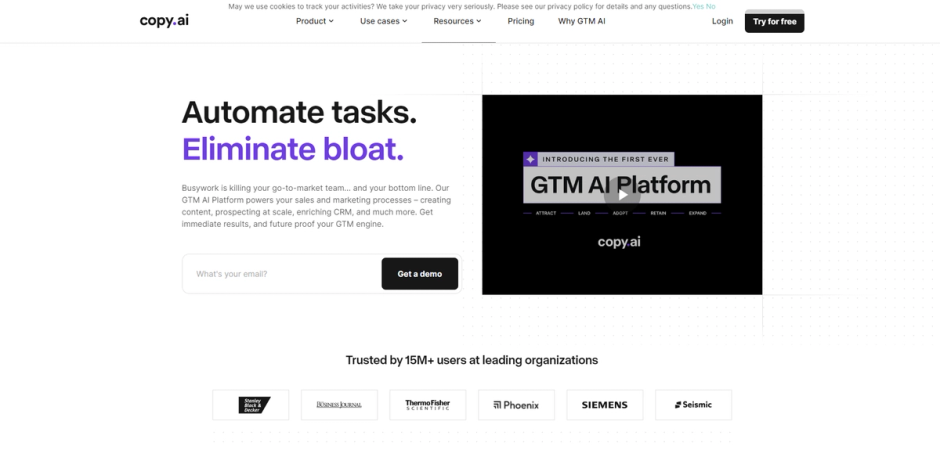Play the GTM AI Platform video
Viewport: 940px width, 450px height.
point(622,195)
